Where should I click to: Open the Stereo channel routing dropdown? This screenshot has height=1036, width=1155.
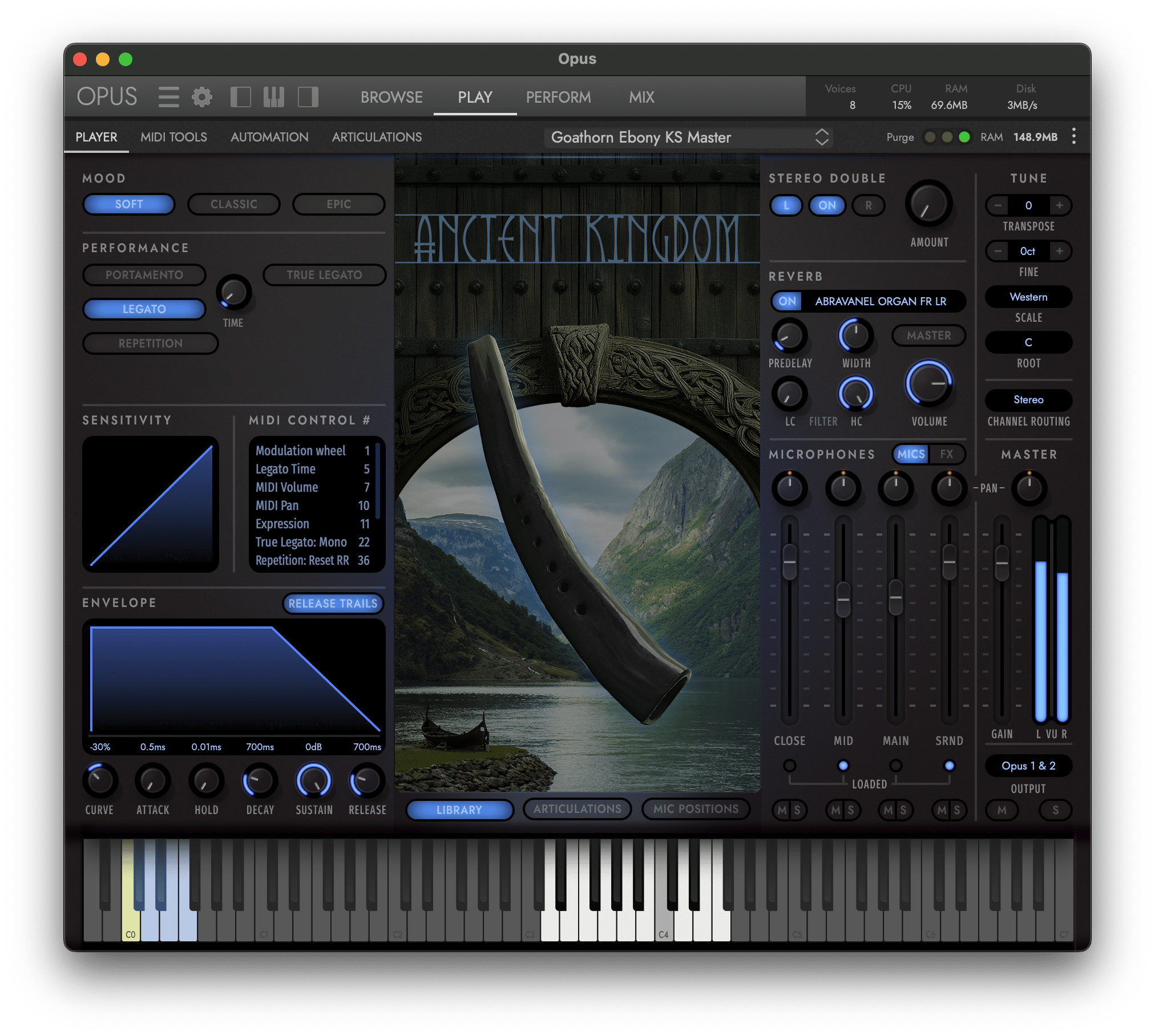(x=1028, y=399)
